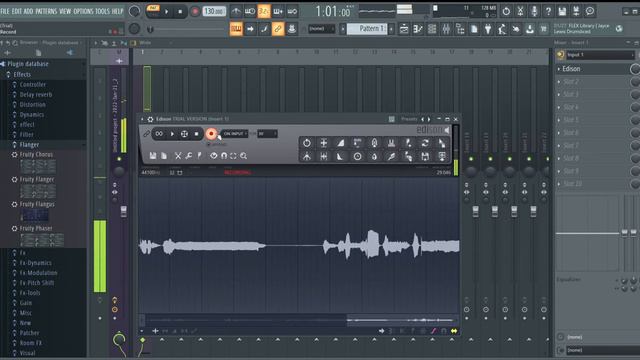Open the Fx-Pitch Shift folder

37,282
